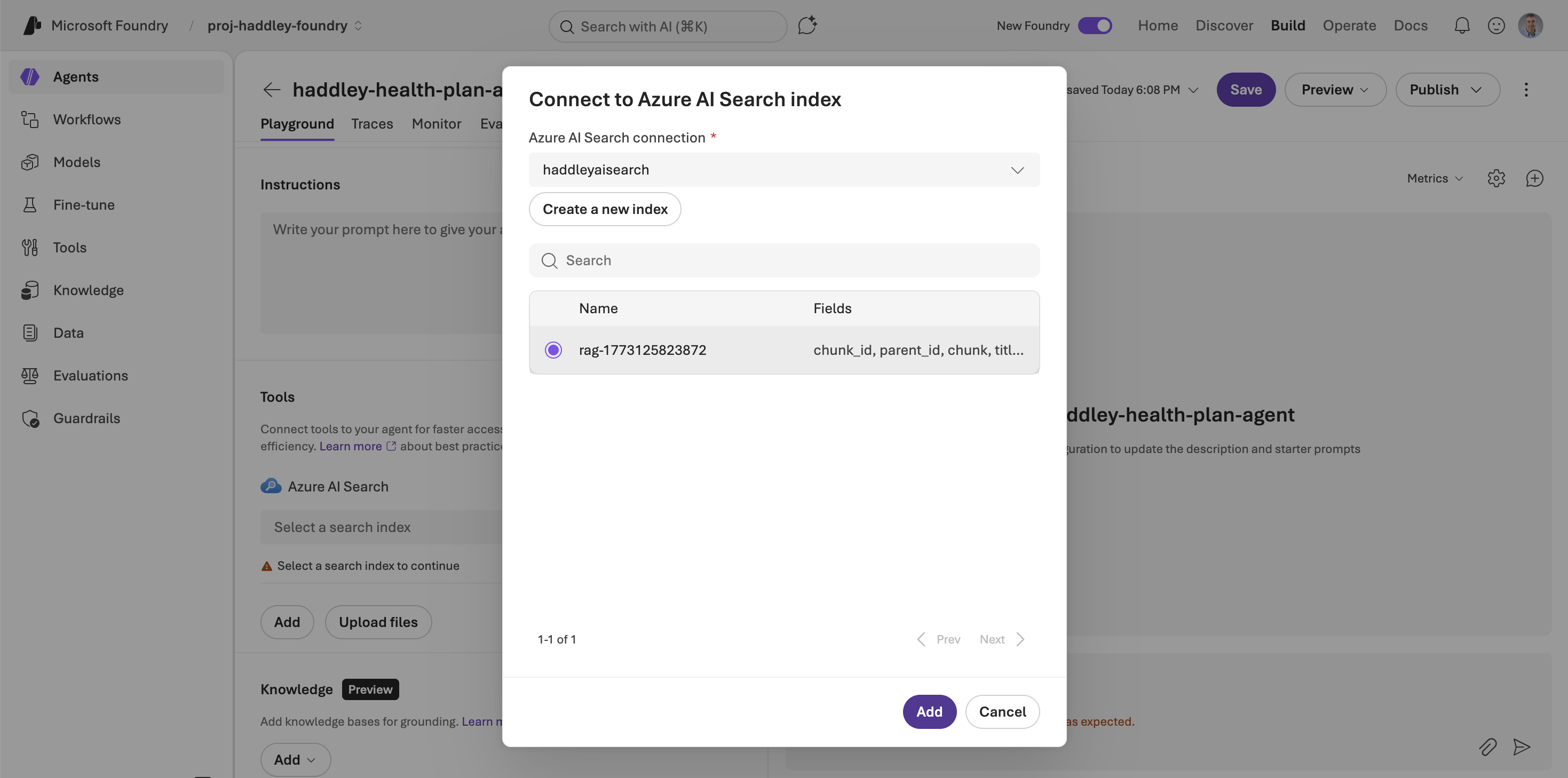
Task: Open the Metrics dropdown
Action: tap(1434, 178)
